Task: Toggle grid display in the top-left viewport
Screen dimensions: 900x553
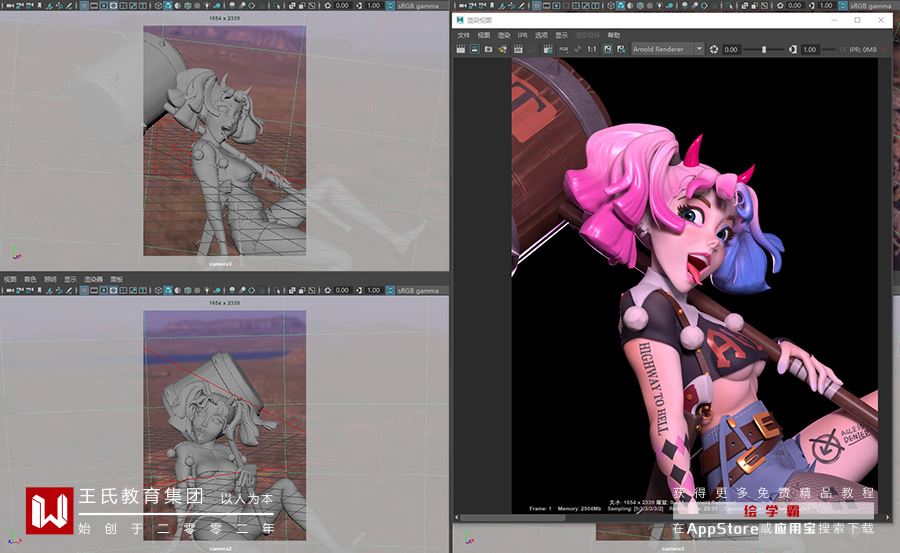Action: [x=84, y=6]
